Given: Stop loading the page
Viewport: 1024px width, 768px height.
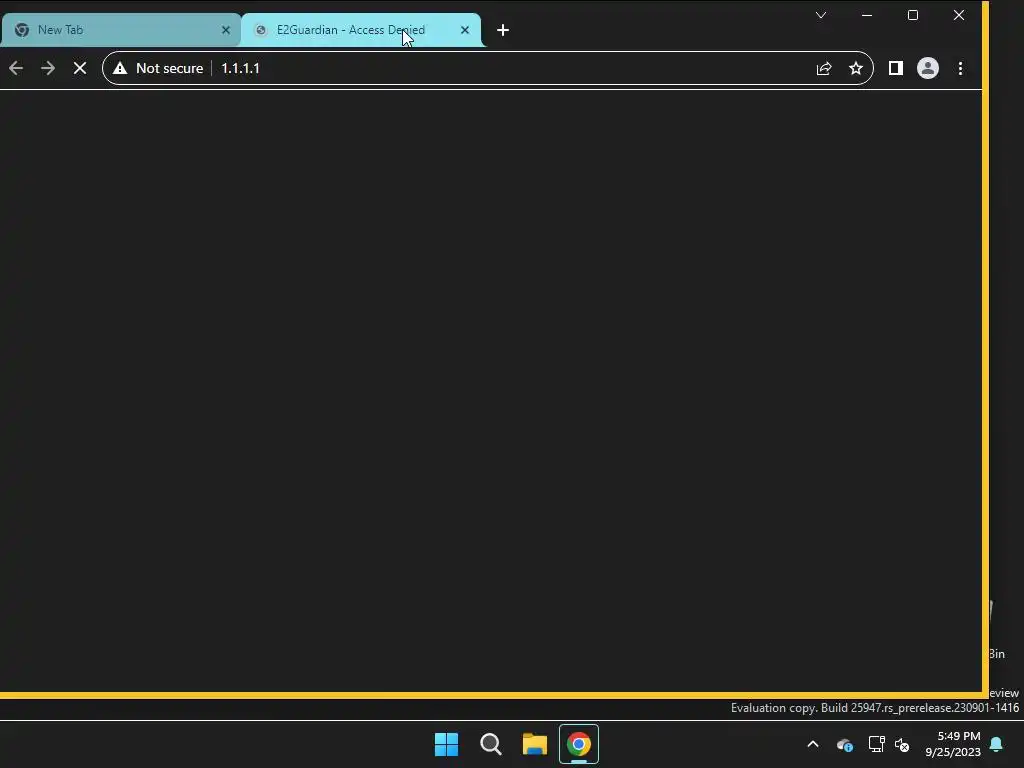Looking at the screenshot, I should tap(80, 68).
